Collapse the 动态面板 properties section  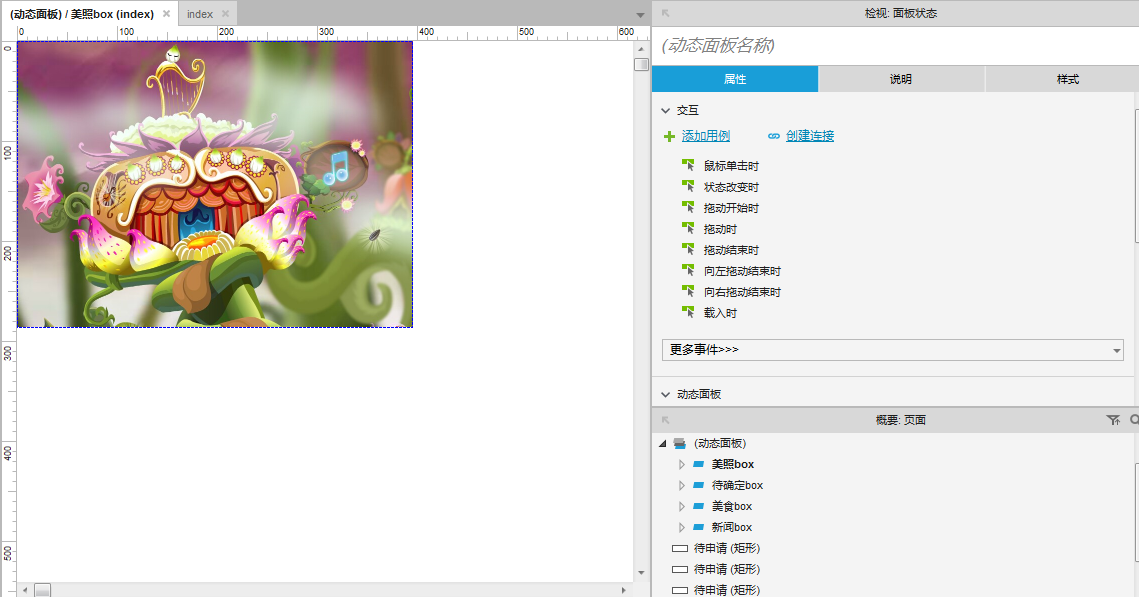tap(665, 394)
